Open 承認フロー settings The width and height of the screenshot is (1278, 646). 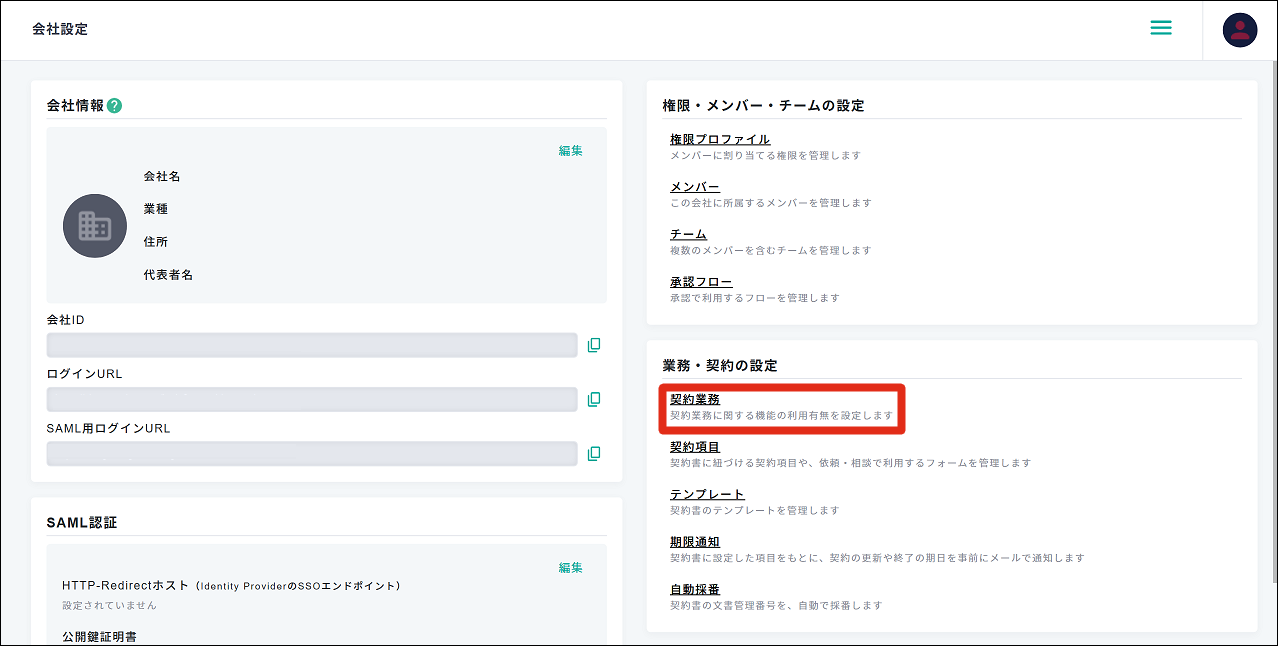coord(700,282)
